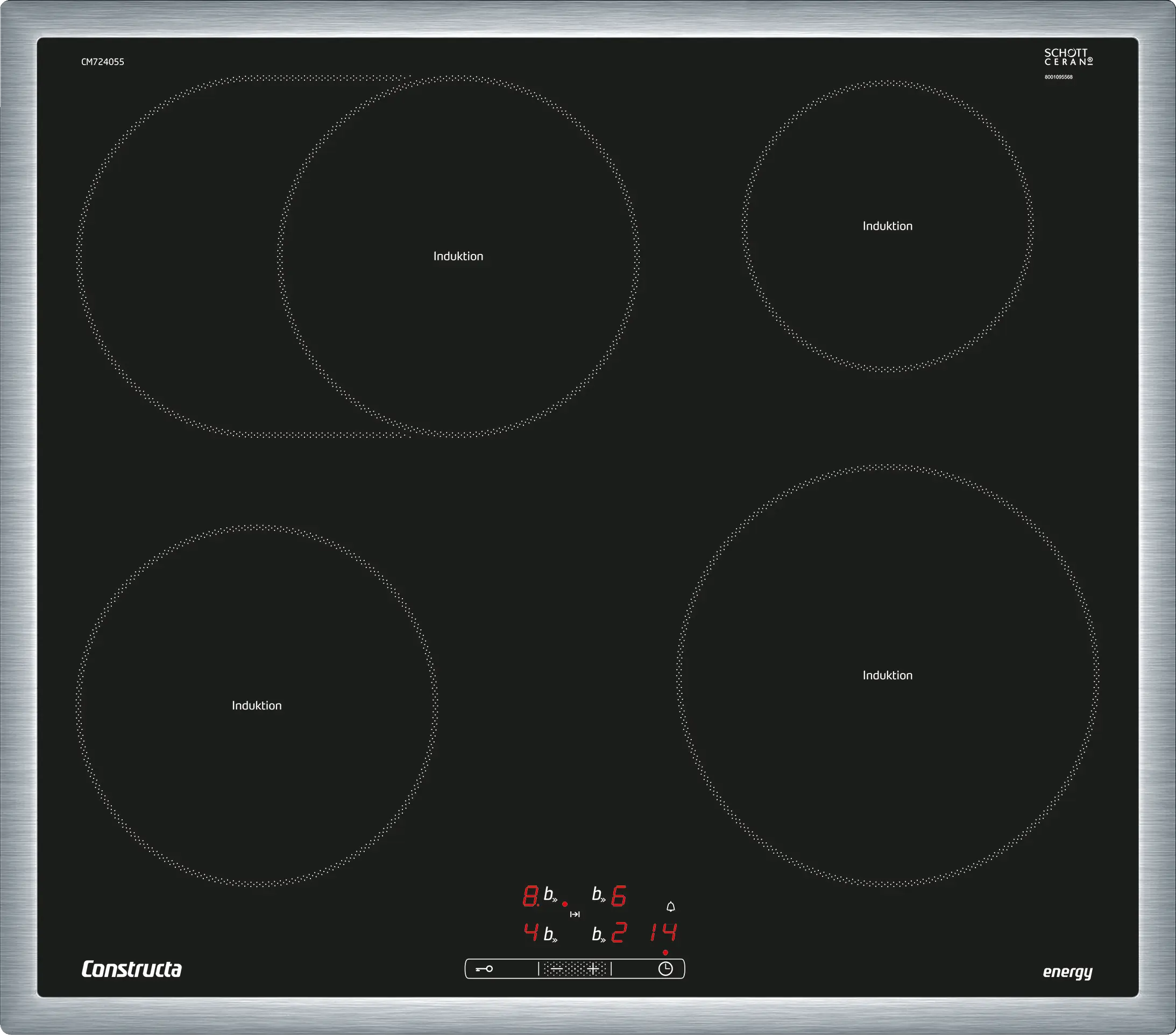Click the Constructa brand logo
The height and width of the screenshot is (1035, 1176).
pyautogui.click(x=131, y=969)
